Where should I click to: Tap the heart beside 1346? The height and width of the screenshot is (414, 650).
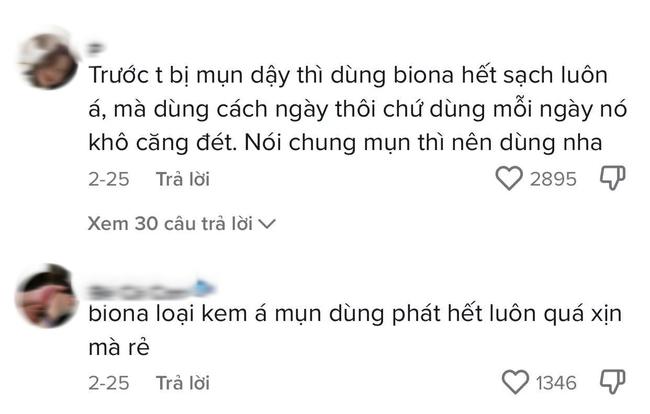(515, 382)
